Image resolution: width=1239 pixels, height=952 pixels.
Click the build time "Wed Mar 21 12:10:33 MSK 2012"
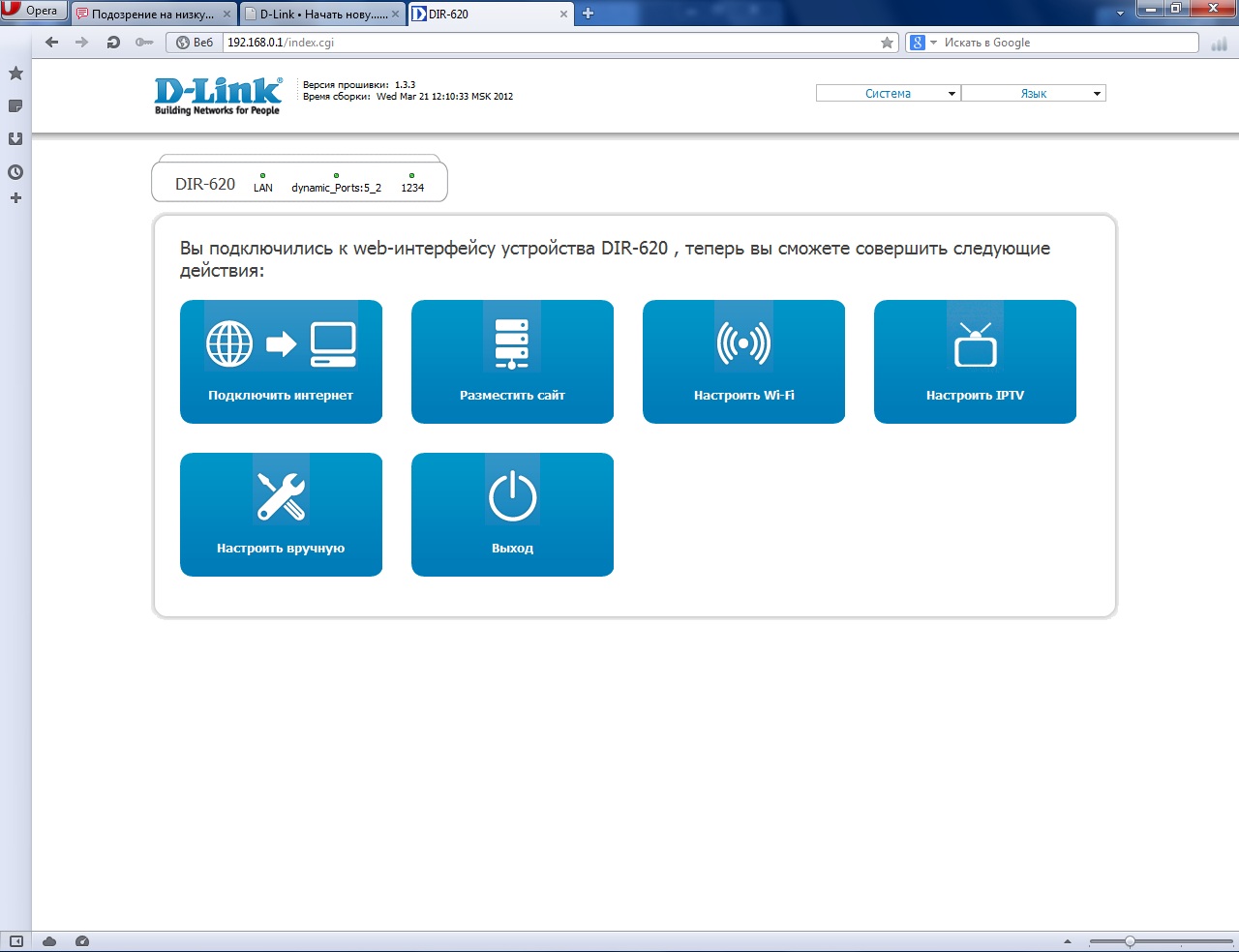(444, 97)
